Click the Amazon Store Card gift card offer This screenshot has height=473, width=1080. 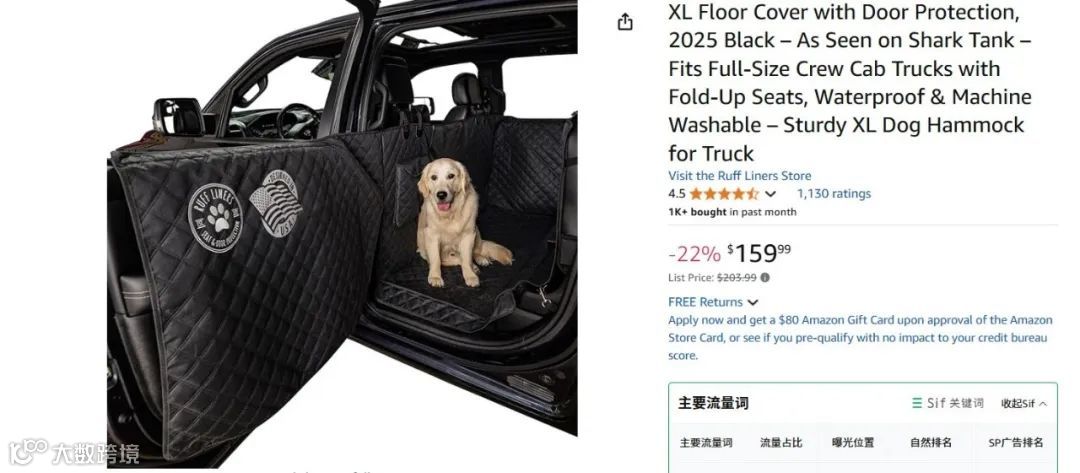click(x=860, y=337)
